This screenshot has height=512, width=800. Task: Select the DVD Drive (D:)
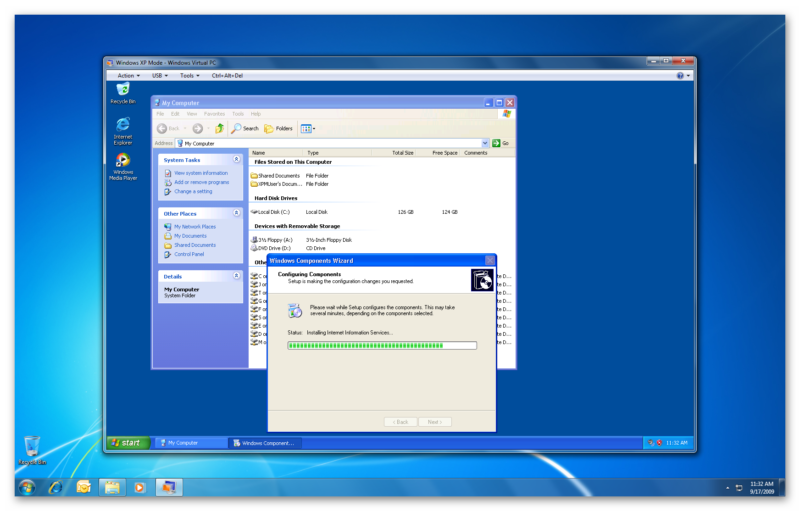pos(271,248)
